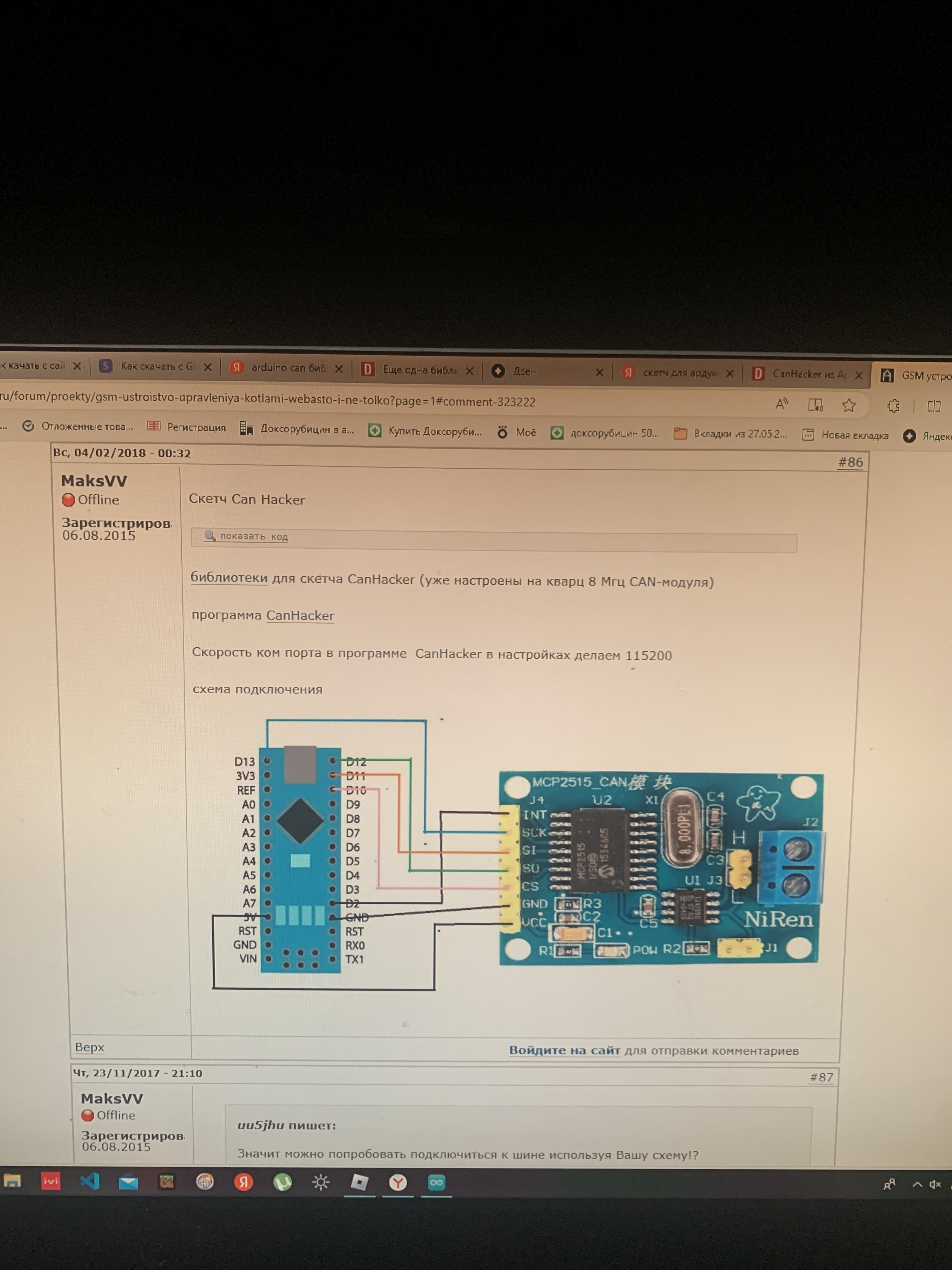Open Visual Studio Code from taskbar
The image size is (952, 1270).
point(89,1181)
